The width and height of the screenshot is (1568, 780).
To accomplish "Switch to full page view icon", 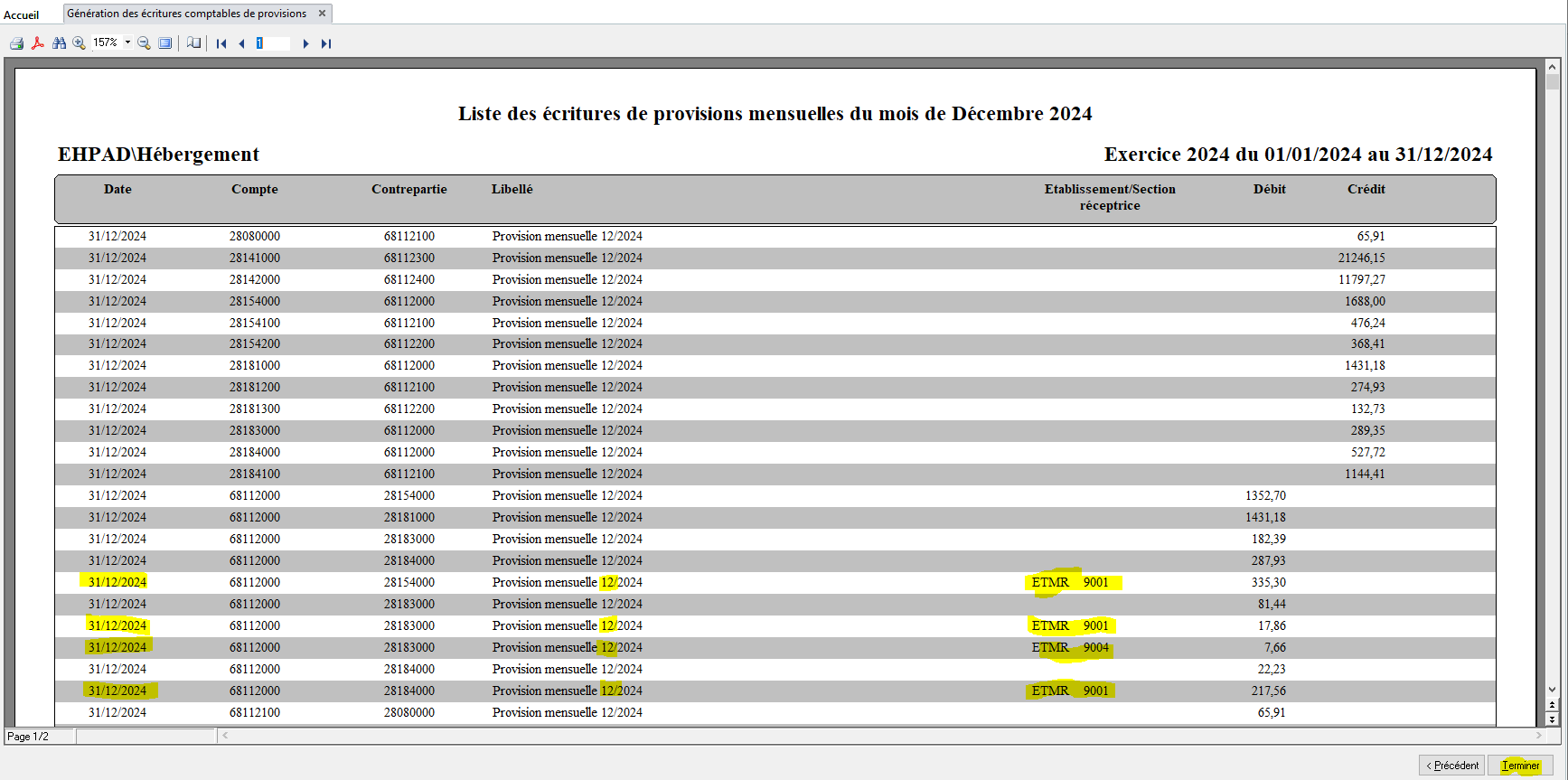I will pos(165,43).
